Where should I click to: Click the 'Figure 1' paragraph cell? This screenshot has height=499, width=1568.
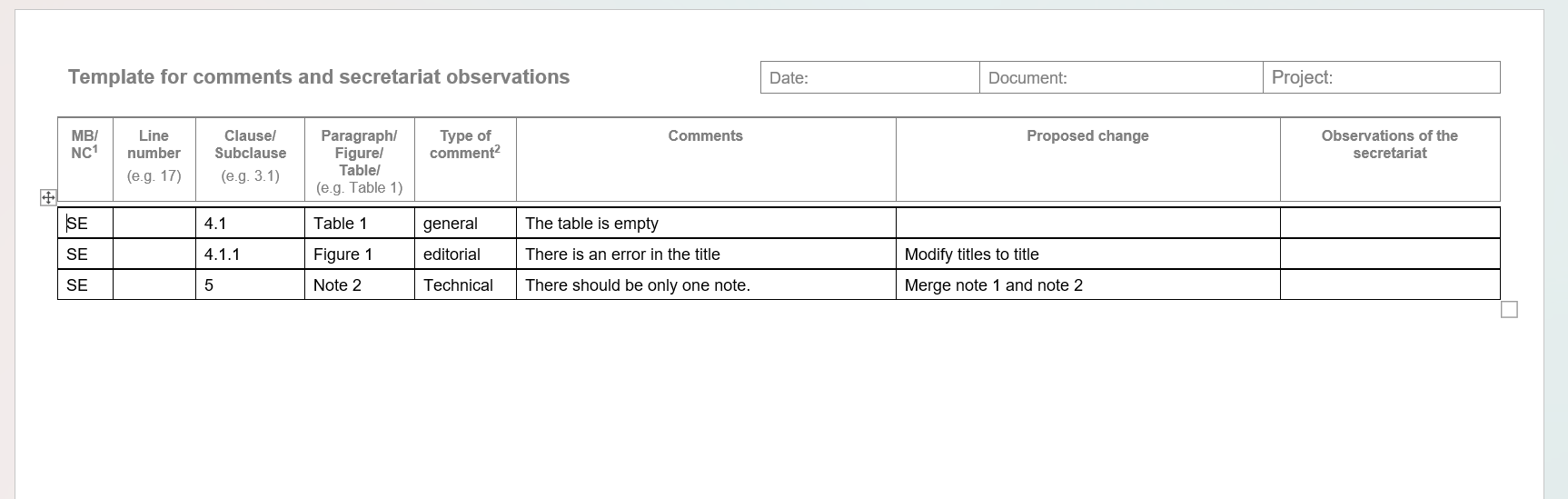(x=360, y=254)
